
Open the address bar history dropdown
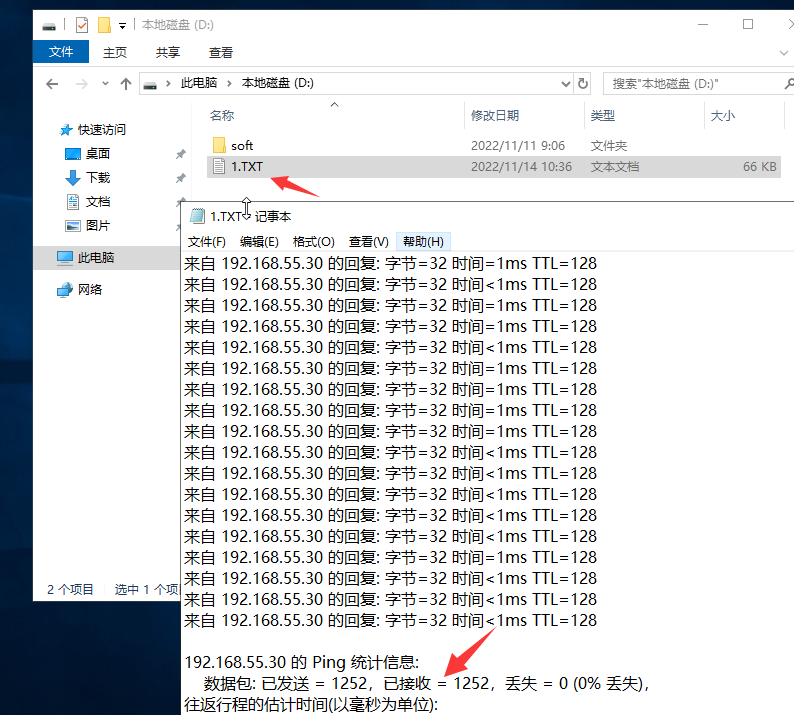pyautogui.click(x=566, y=84)
